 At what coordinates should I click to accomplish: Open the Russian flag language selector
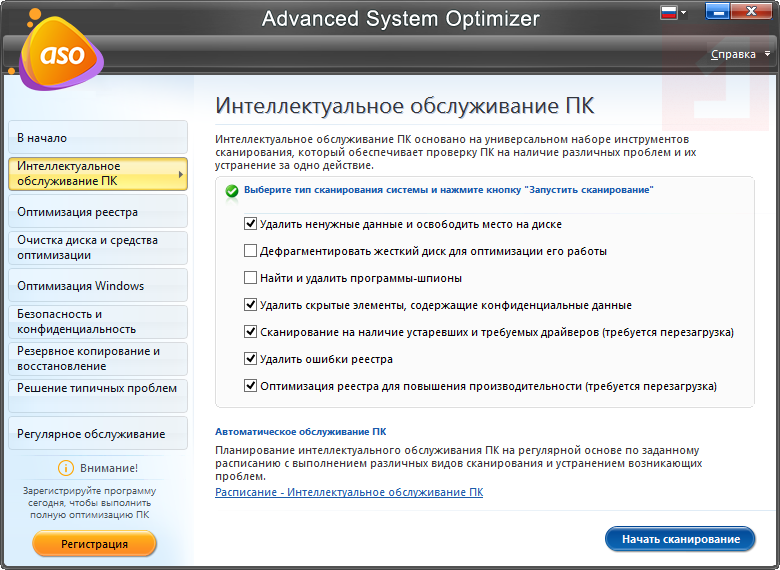(673, 12)
